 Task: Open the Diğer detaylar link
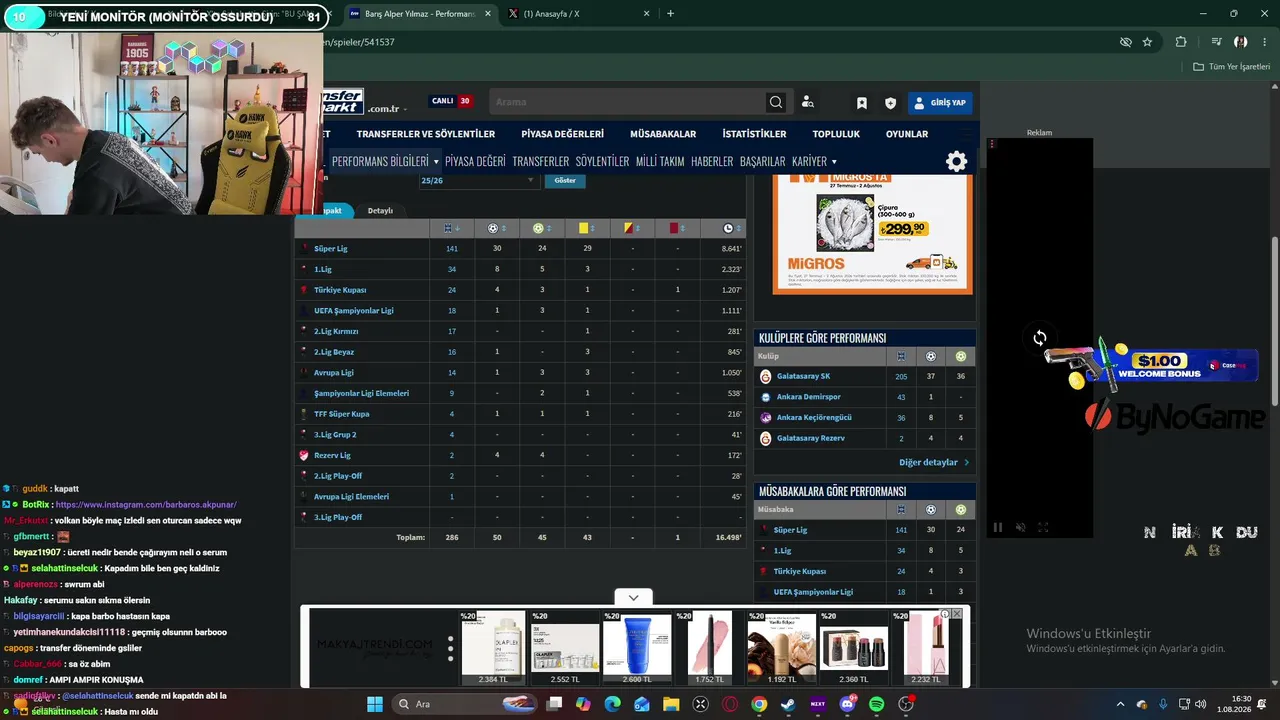point(934,463)
